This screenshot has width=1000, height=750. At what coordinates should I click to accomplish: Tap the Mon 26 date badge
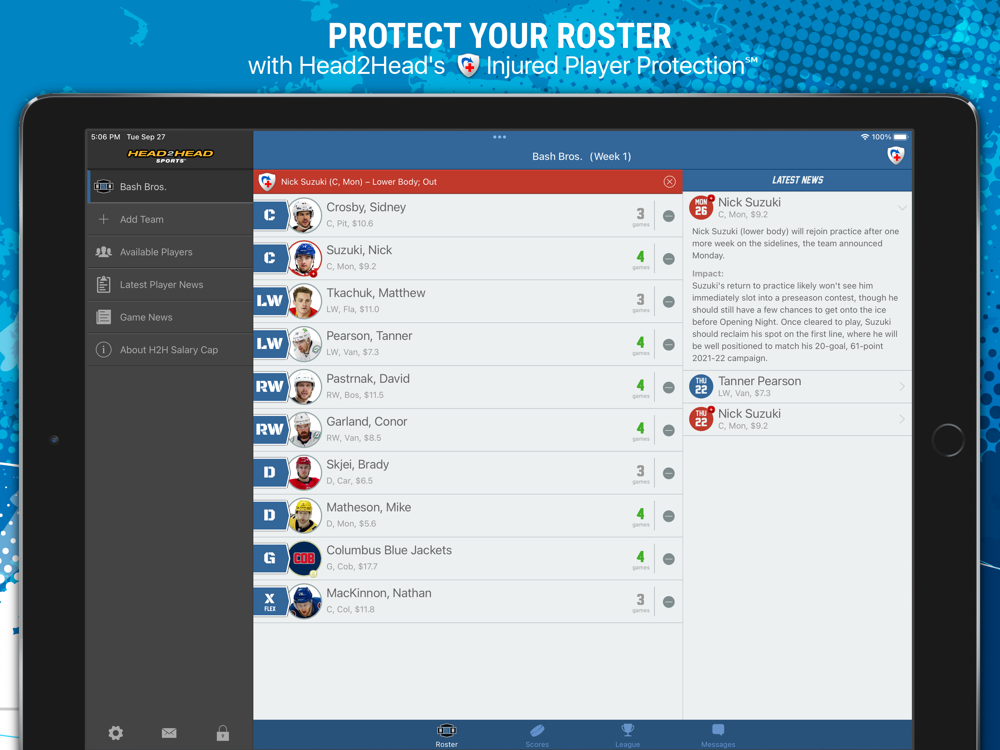coord(701,207)
